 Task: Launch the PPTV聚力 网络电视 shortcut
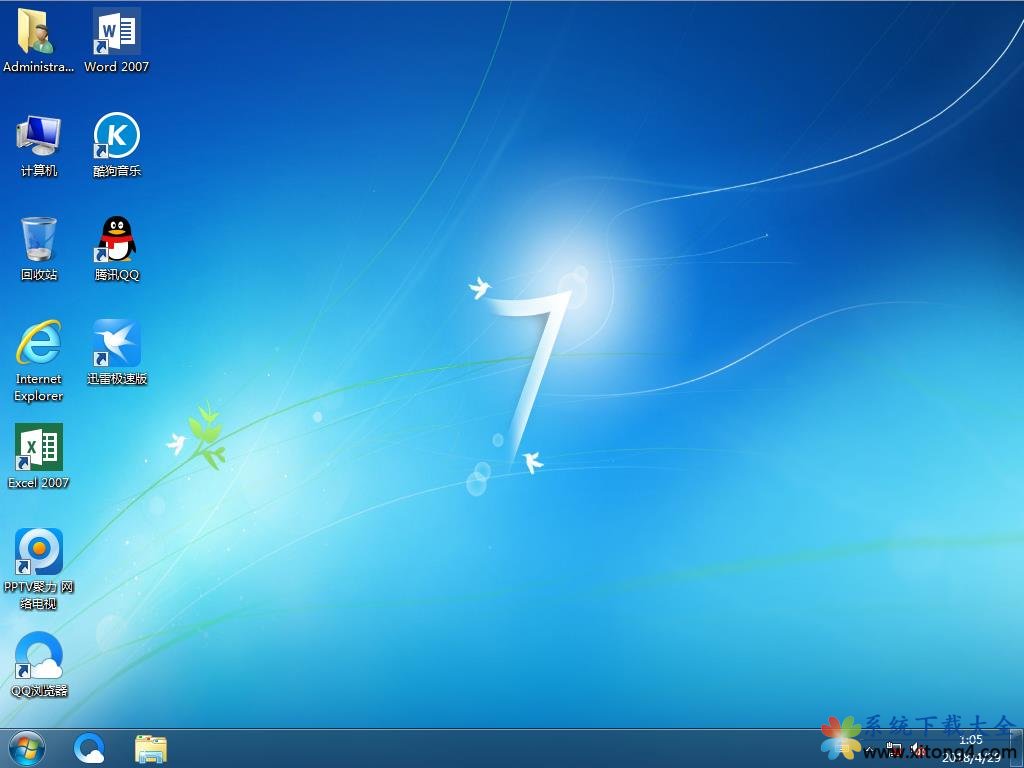click(x=39, y=569)
